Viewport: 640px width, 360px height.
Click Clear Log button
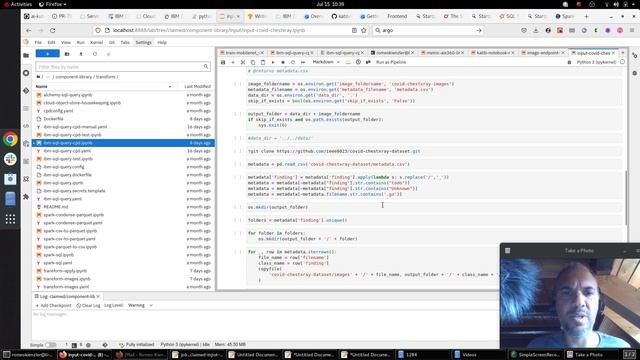[x=88, y=305]
